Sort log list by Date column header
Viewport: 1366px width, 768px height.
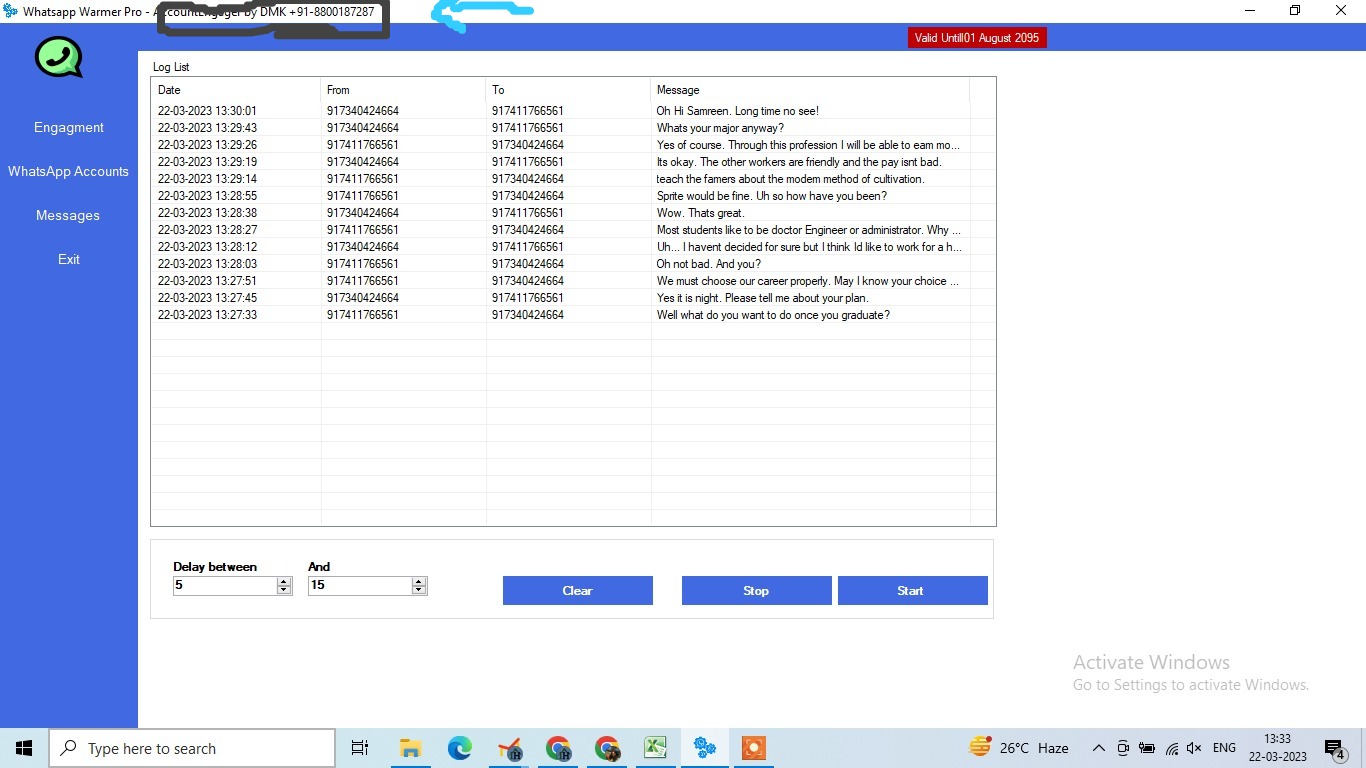(236, 90)
